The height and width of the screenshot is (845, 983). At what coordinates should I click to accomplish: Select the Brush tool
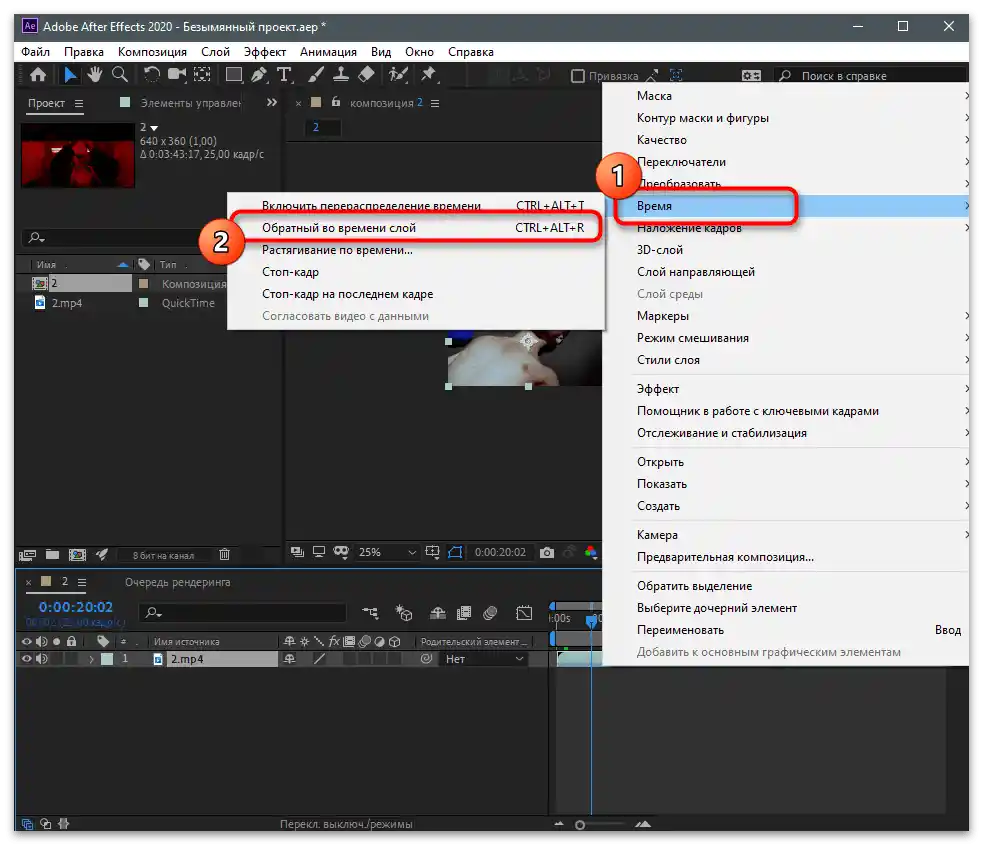(316, 75)
